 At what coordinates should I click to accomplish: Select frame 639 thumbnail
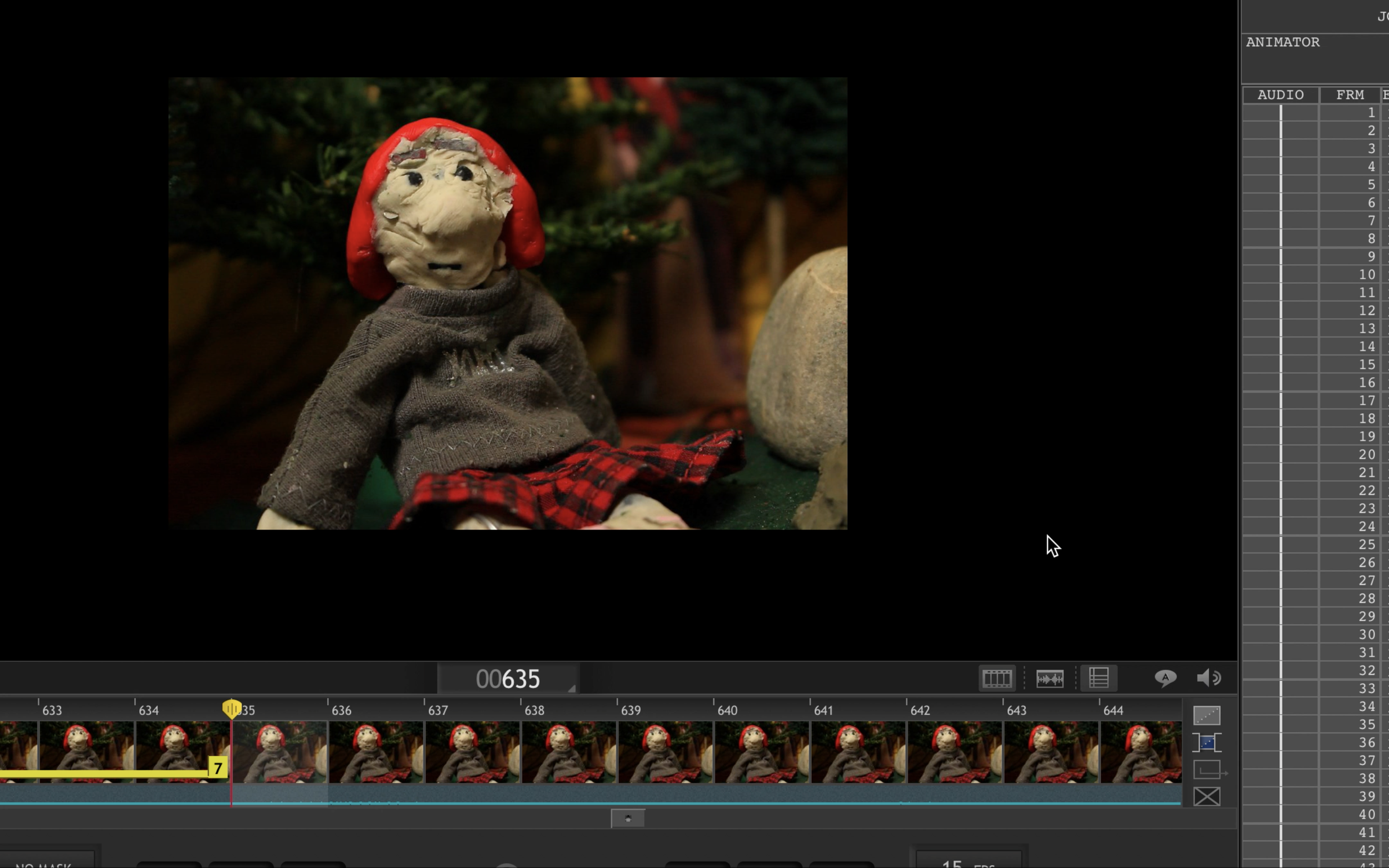[x=665, y=752]
